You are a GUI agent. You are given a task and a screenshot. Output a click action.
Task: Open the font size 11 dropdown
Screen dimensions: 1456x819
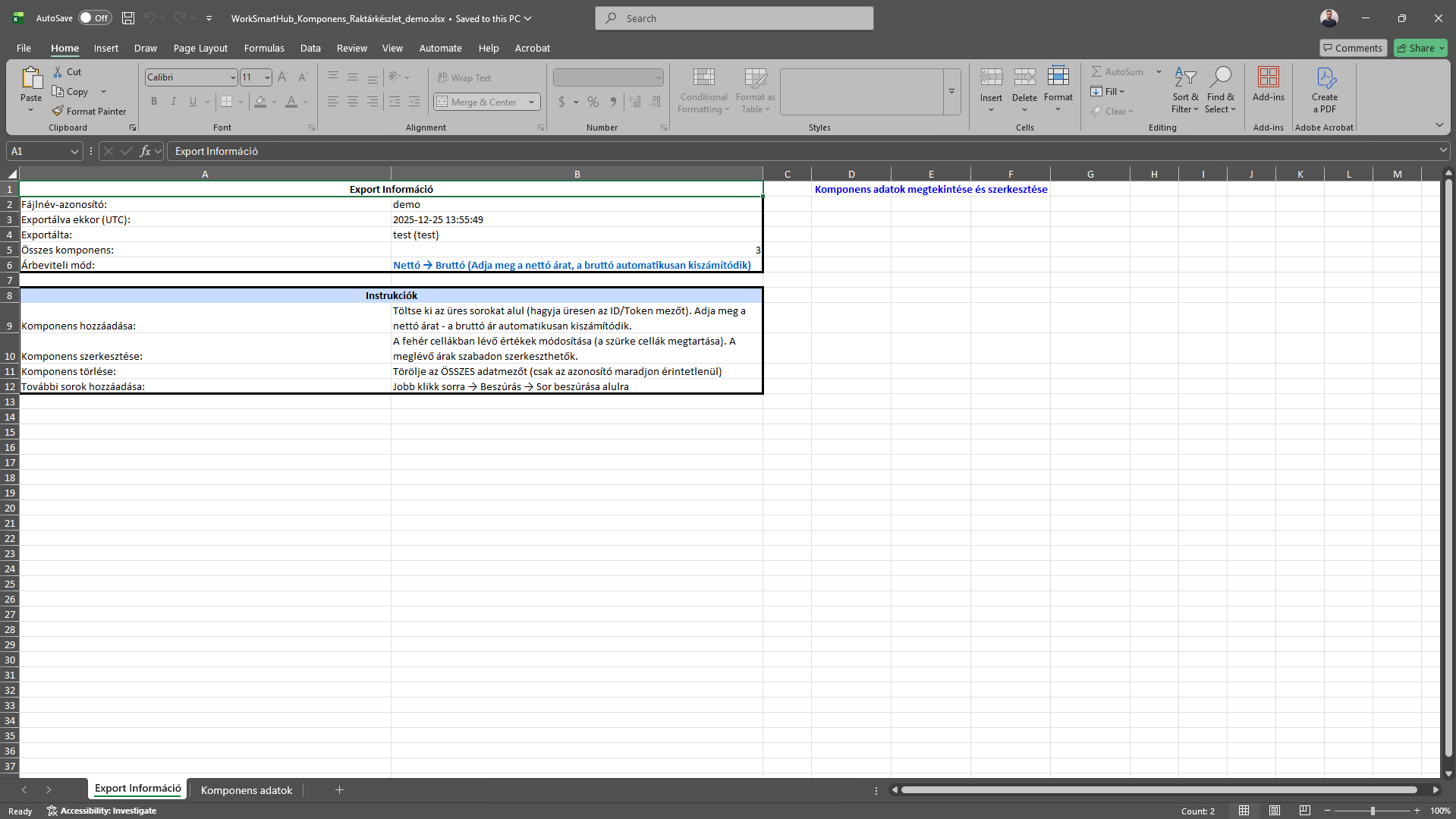pos(267,77)
